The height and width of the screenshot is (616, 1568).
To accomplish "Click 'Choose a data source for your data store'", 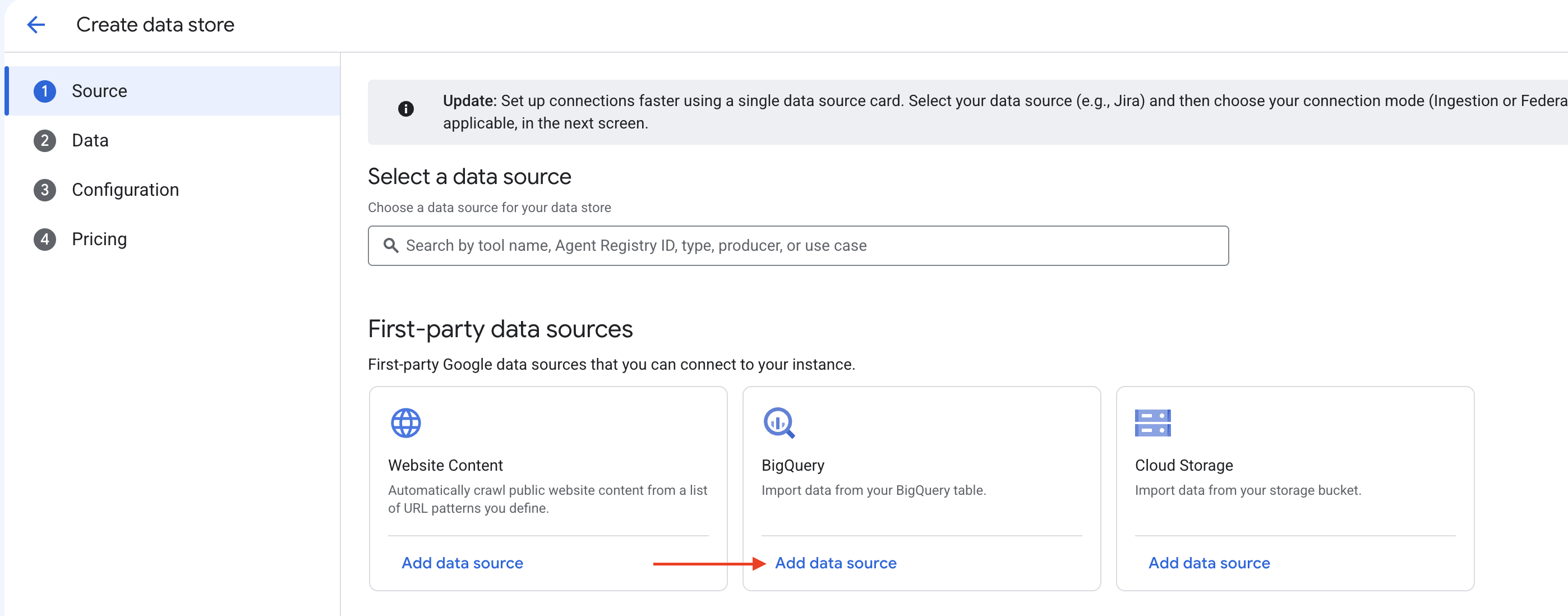I will click(x=490, y=208).
